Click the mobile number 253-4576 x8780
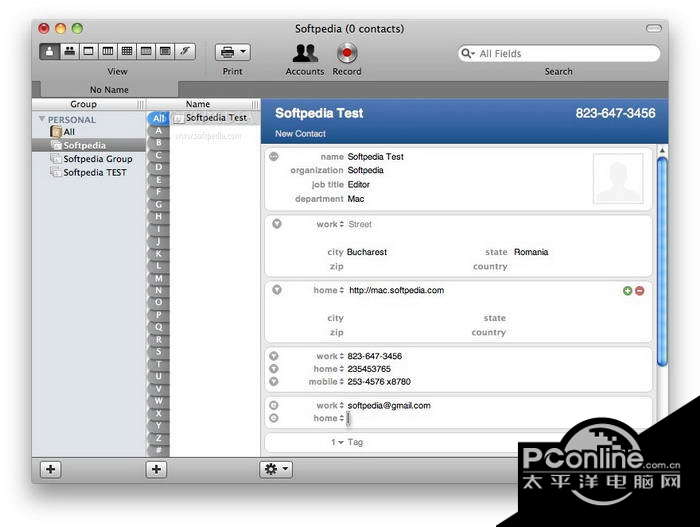Viewport: 700px width, 527px height. [379, 382]
